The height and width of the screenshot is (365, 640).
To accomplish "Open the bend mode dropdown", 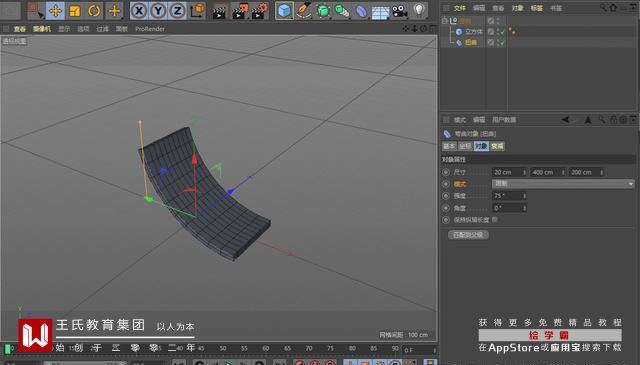I will click(x=563, y=184).
